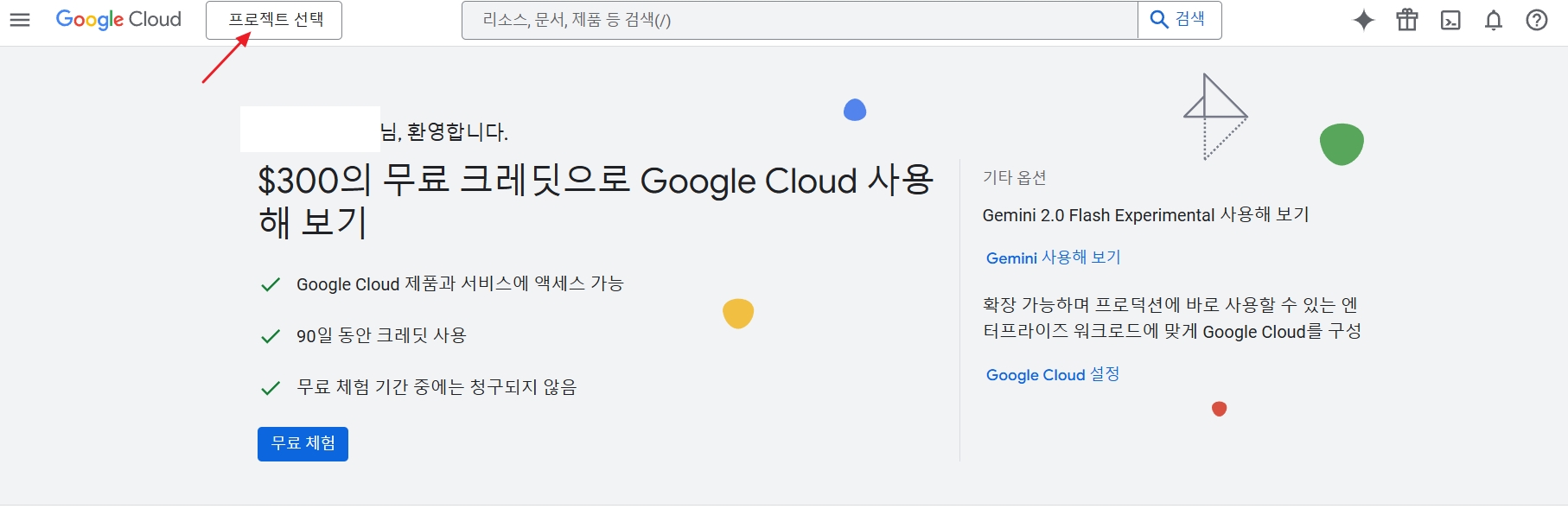
Task: Open the Google Cloud 설정 link
Action: tap(1053, 374)
